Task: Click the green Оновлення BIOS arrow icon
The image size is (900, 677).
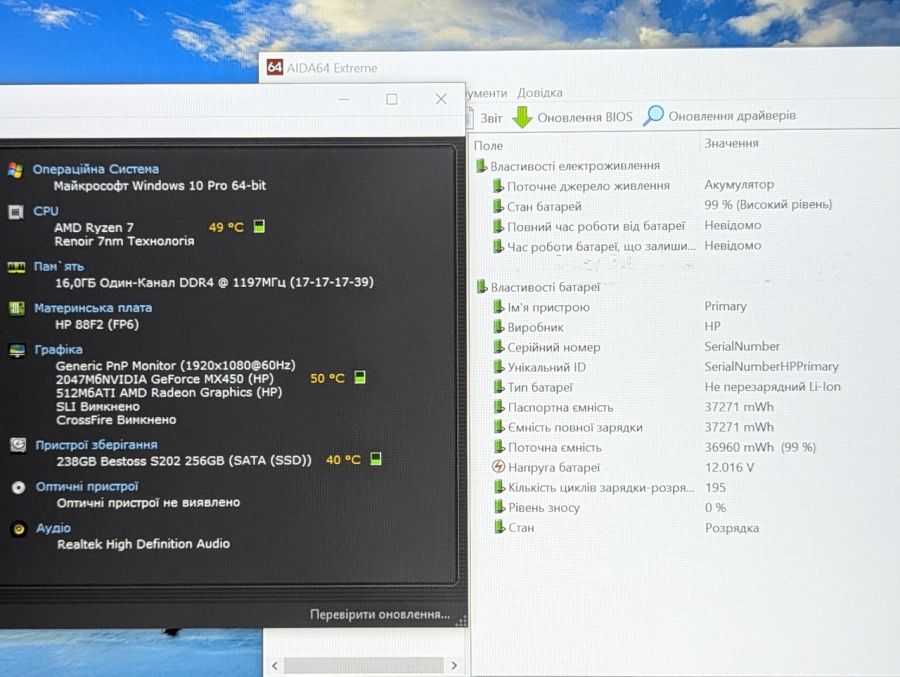Action: (522, 117)
